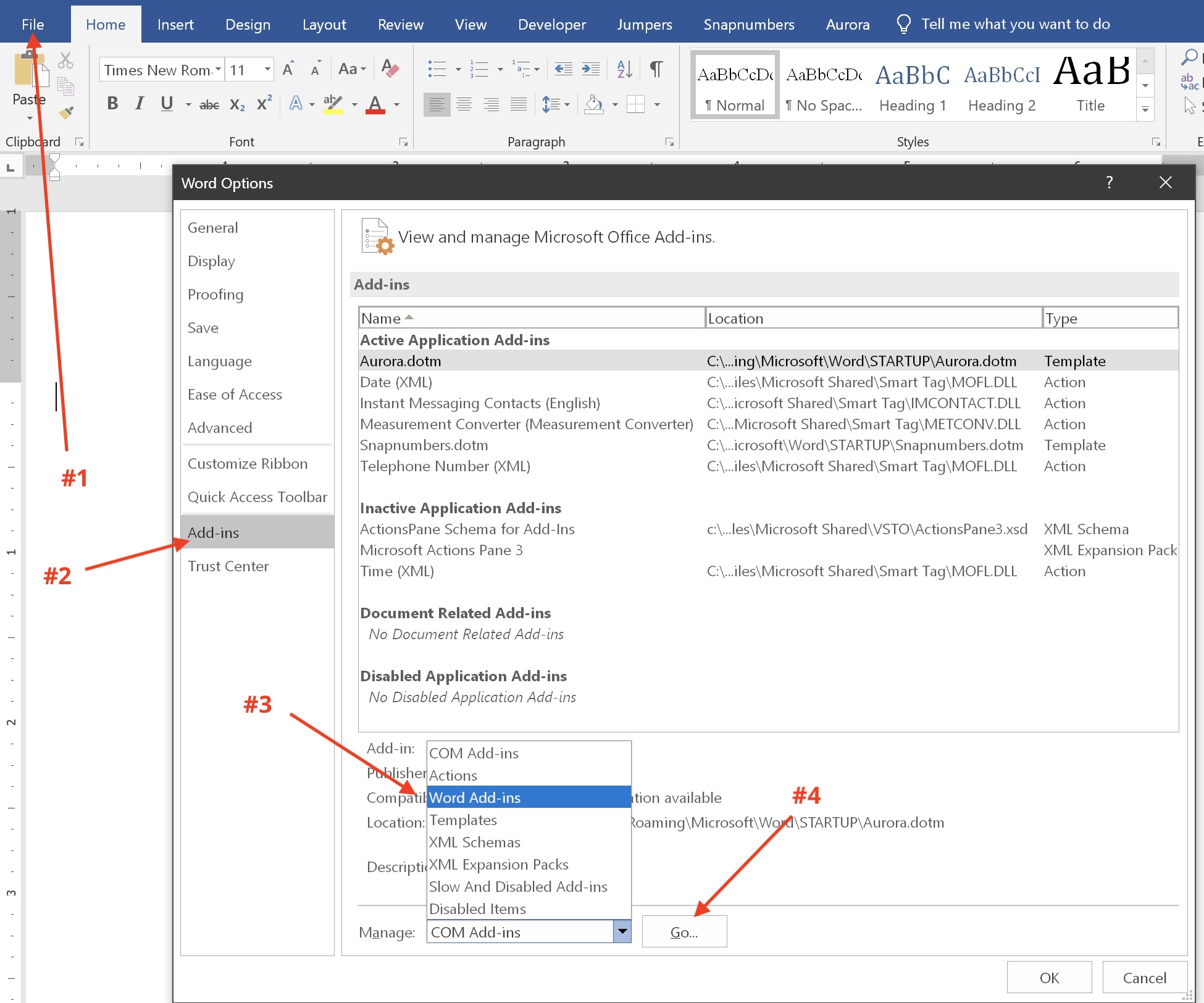
Task: Increase font size with grow font icon
Action: click(288, 69)
